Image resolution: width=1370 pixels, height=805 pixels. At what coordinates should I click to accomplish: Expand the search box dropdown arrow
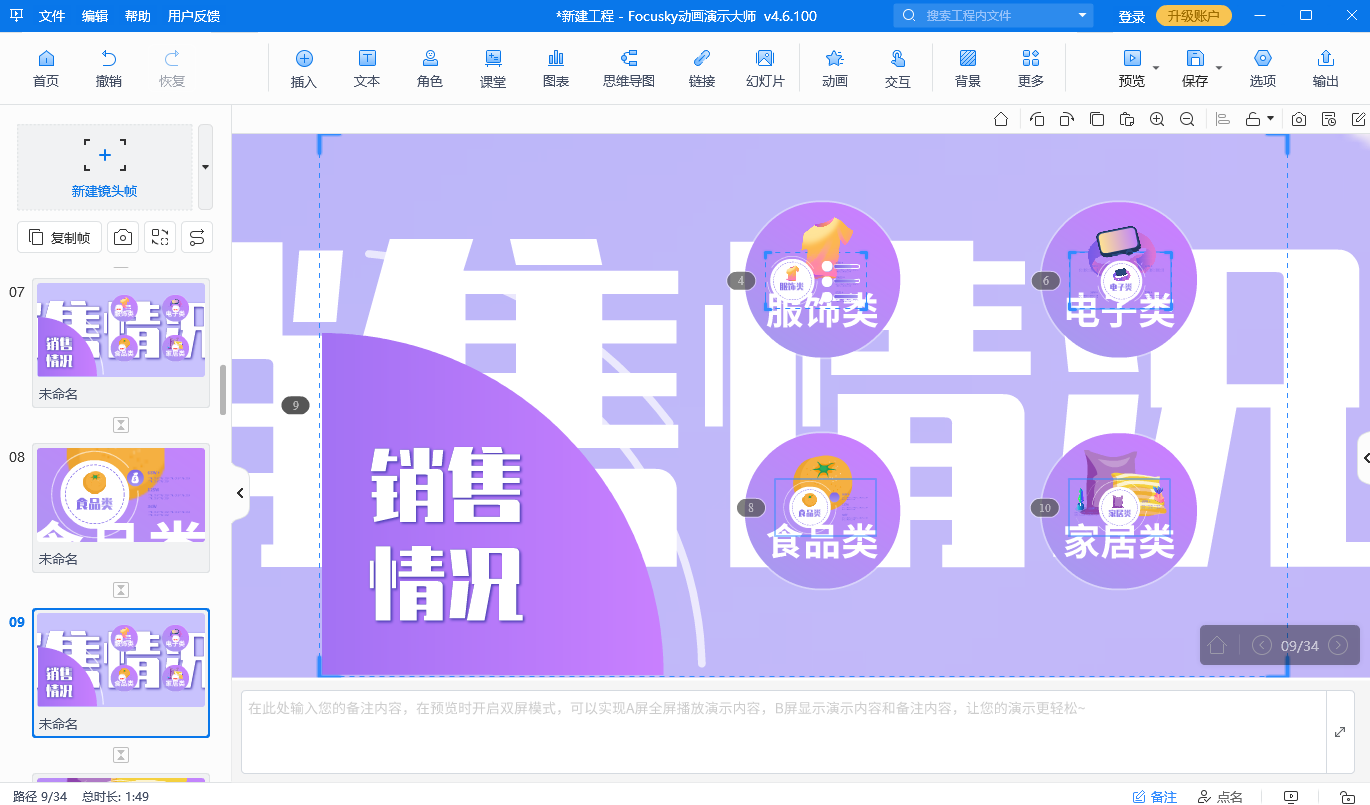pyautogui.click(x=1083, y=16)
